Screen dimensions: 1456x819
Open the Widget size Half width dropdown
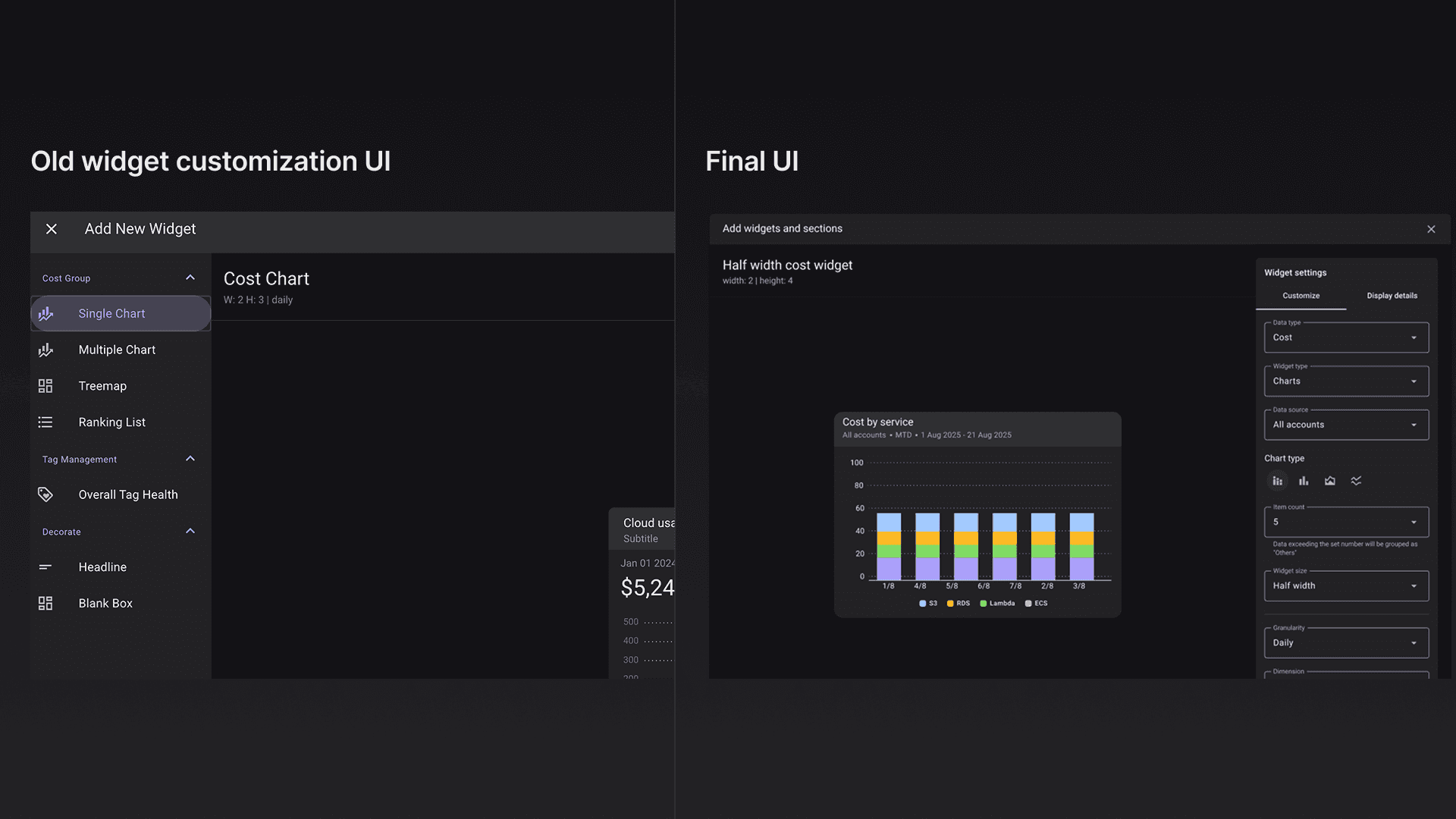1346,586
